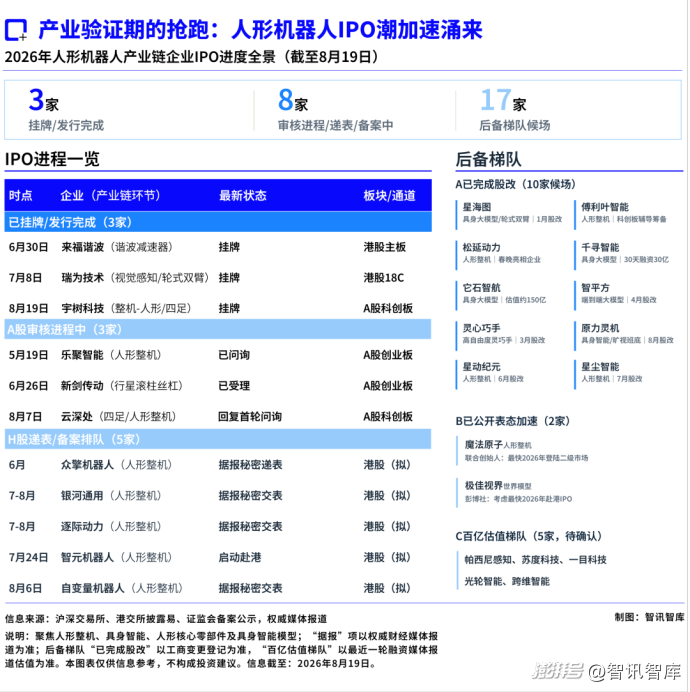Expand the A股审核进程中 (3家) section bar
The width and height of the screenshot is (690, 692).
tap(218, 330)
